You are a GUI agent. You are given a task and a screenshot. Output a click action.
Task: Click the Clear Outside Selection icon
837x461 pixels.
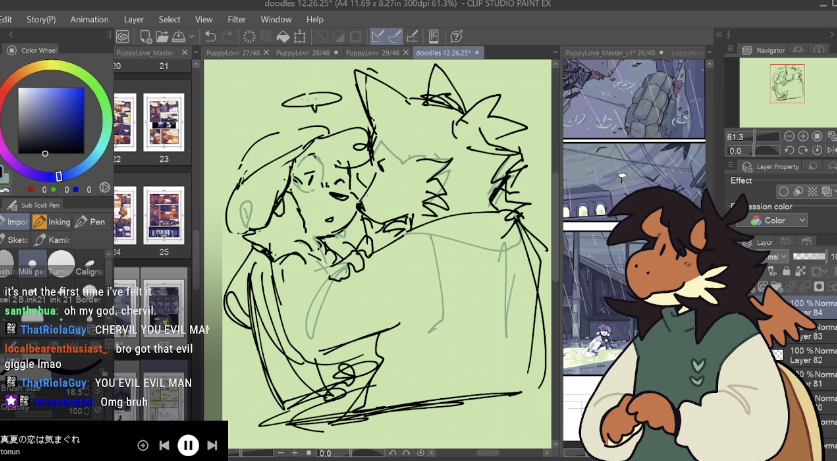tap(266, 36)
